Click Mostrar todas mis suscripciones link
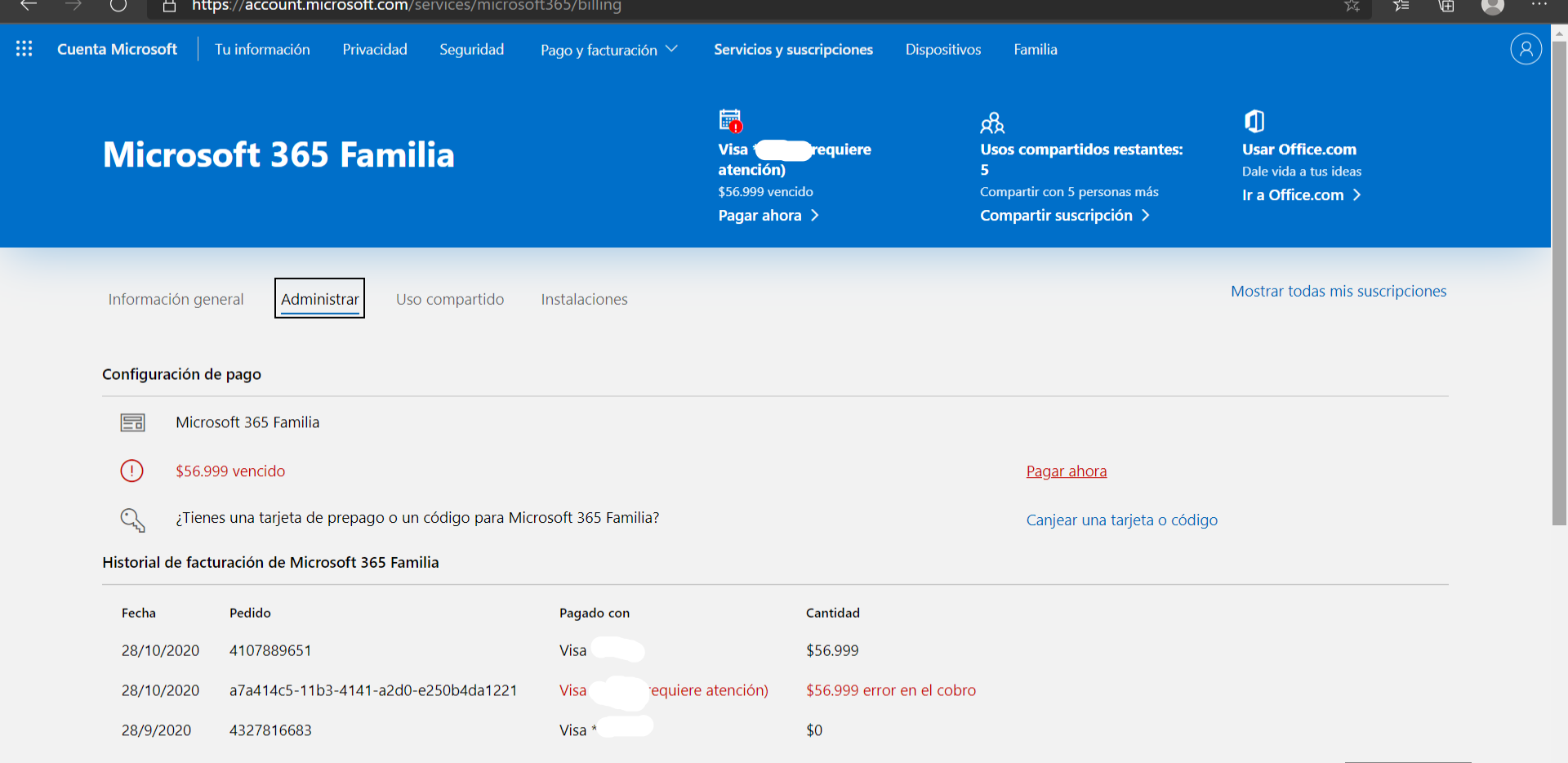The height and width of the screenshot is (763, 1568). point(1339,292)
